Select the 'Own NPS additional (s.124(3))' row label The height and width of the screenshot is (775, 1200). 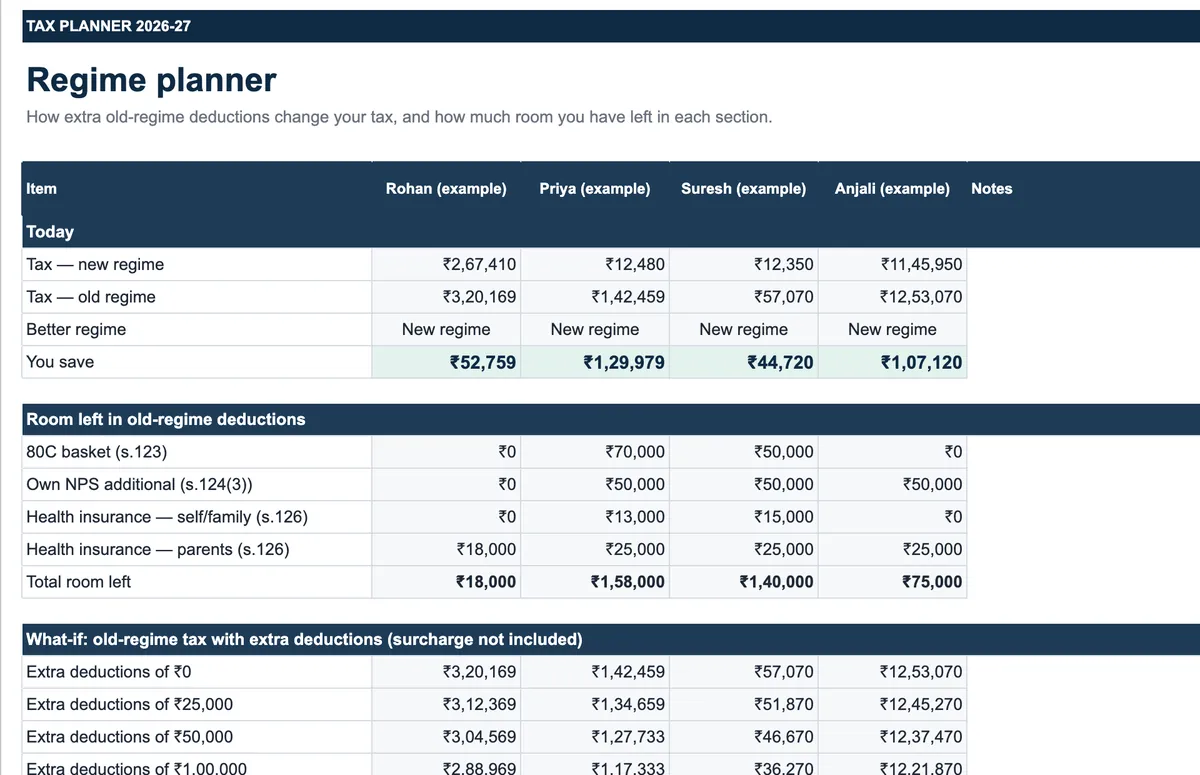click(139, 484)
